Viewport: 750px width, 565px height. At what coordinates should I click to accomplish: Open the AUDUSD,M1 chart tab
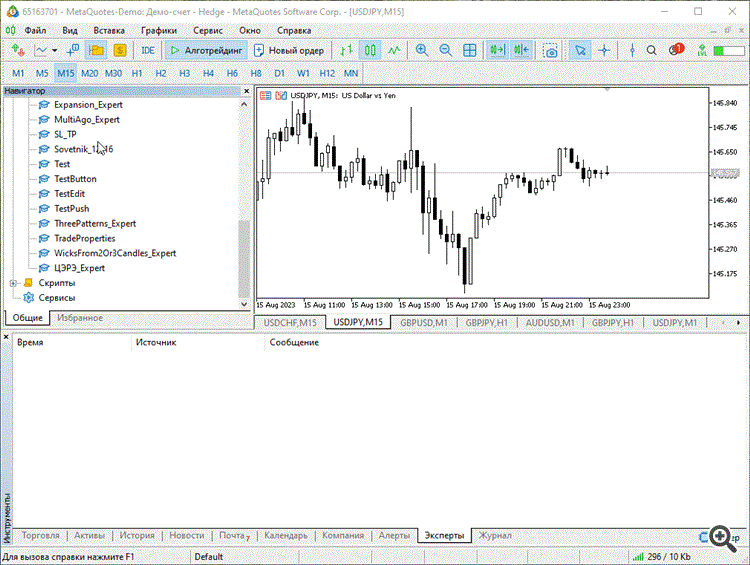[550, 323]
